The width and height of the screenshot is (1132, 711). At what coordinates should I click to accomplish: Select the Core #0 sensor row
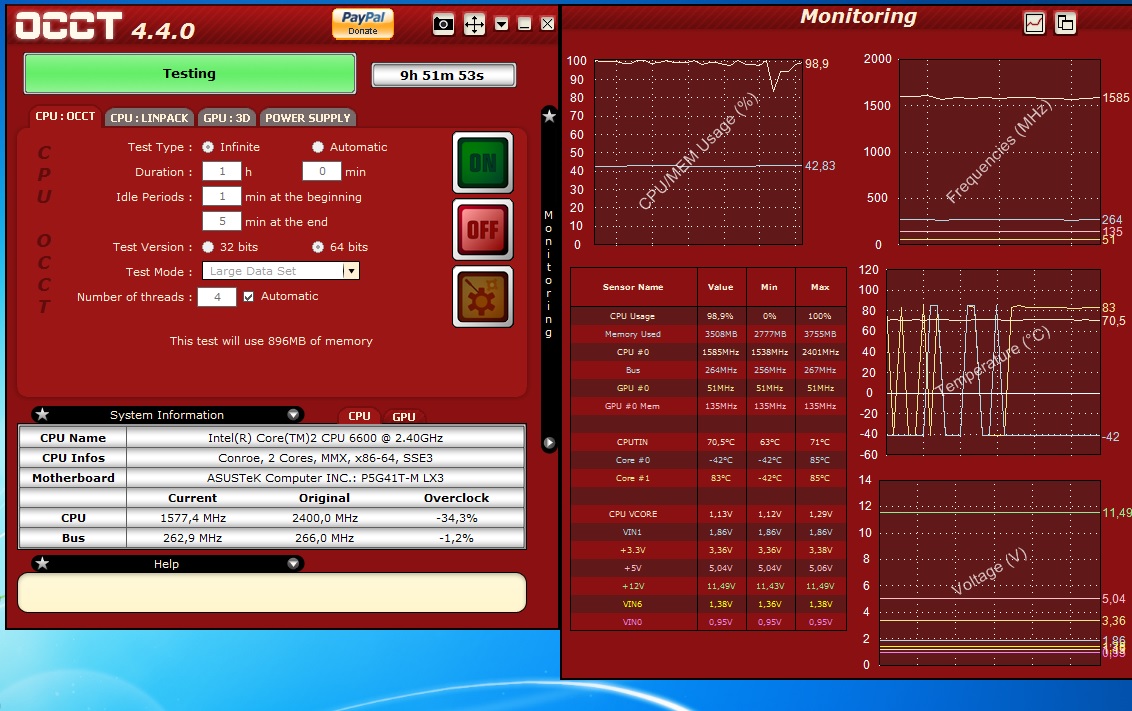coord(708,460)
